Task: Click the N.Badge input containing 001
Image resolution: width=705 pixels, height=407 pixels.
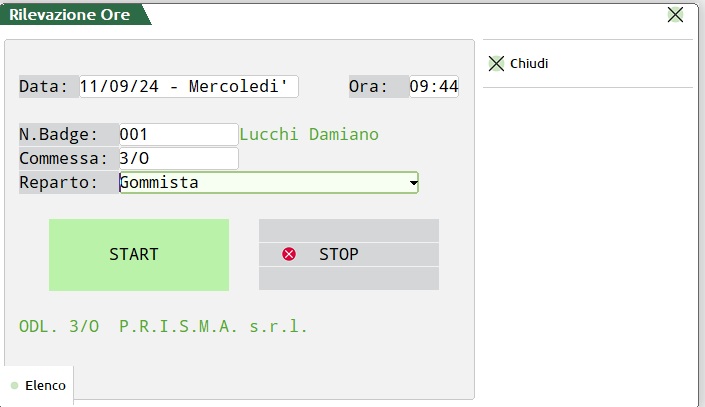Action: pyautogui.click(x=178, y=134)
